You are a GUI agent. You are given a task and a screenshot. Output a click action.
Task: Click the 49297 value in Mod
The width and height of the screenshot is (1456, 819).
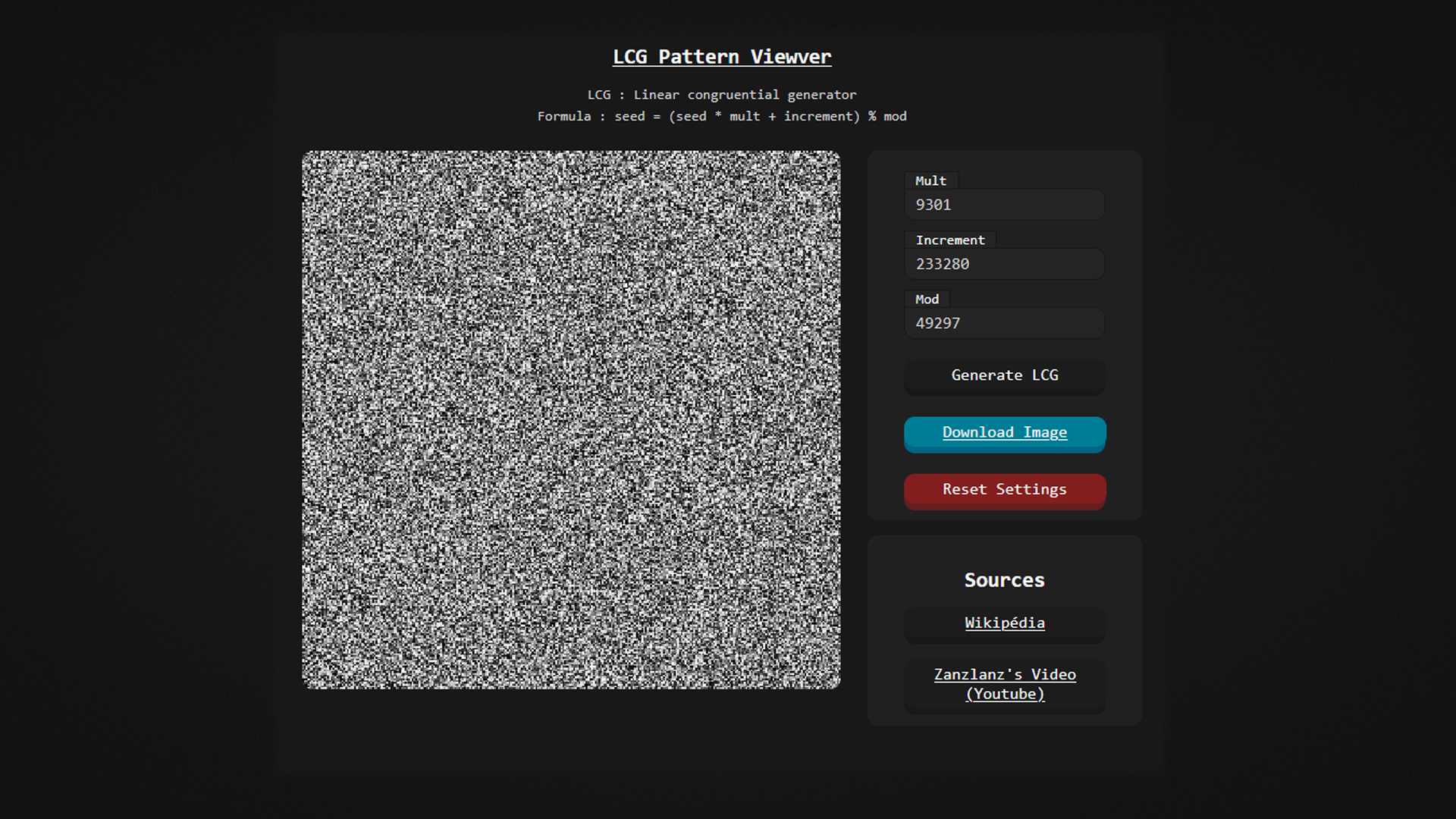937,323
